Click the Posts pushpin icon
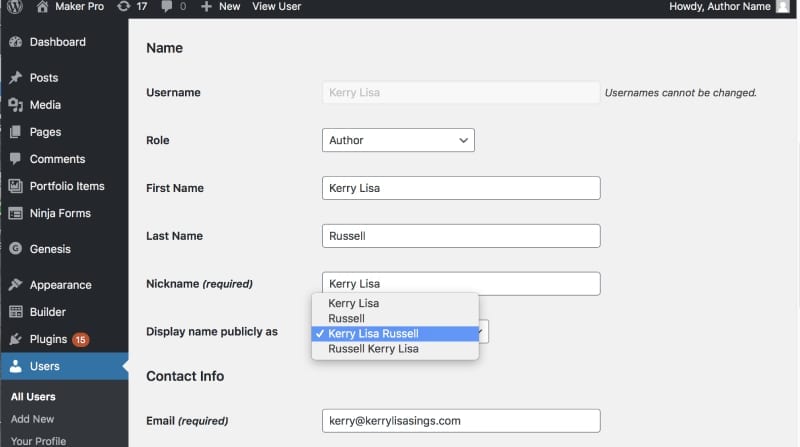The height and width of the screenshot is (447, 800). point(15,78)
